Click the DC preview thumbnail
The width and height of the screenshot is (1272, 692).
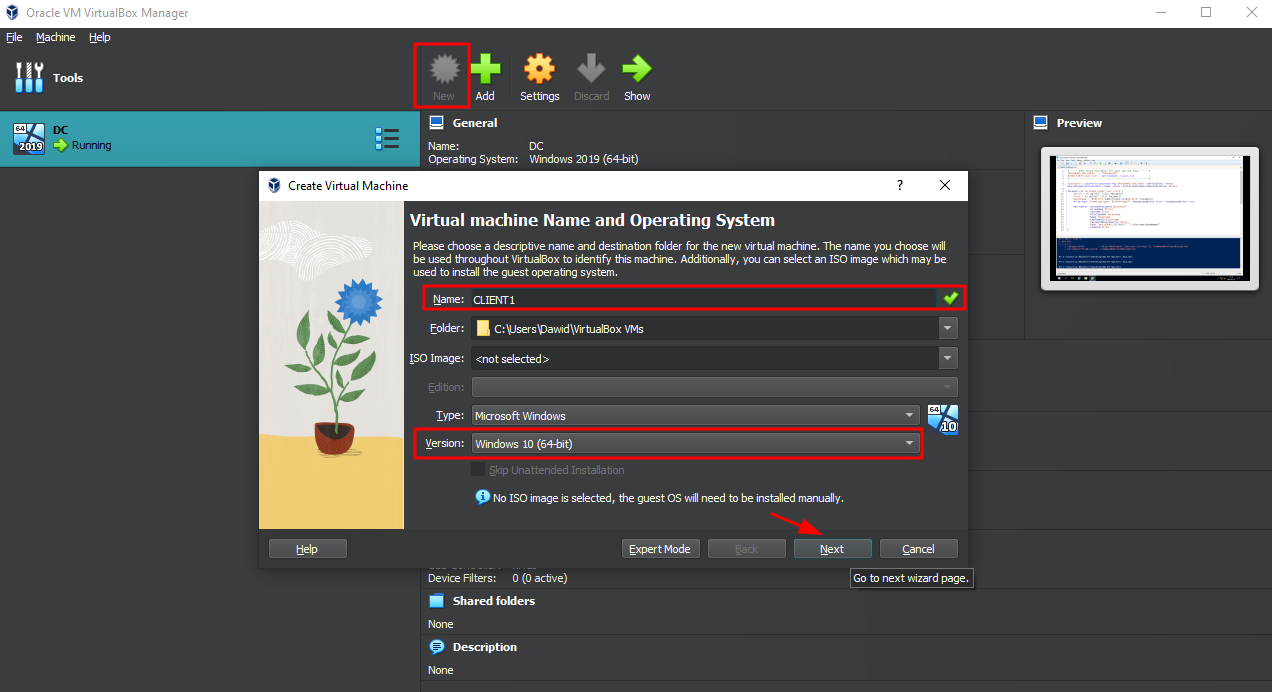(1146, 218)
